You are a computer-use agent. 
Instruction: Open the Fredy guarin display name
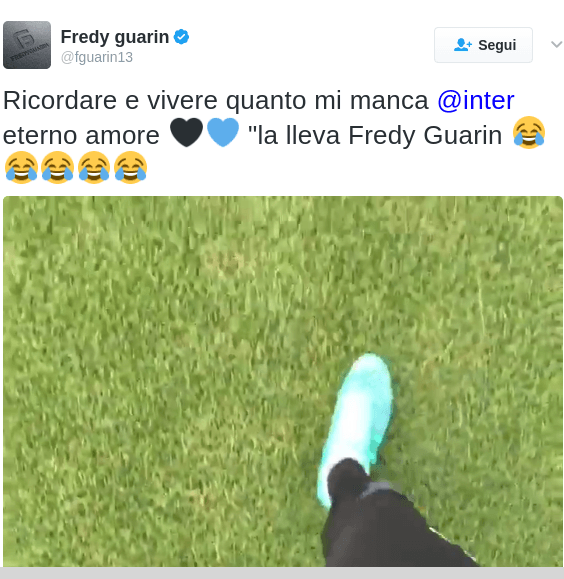tap(115, 37)
